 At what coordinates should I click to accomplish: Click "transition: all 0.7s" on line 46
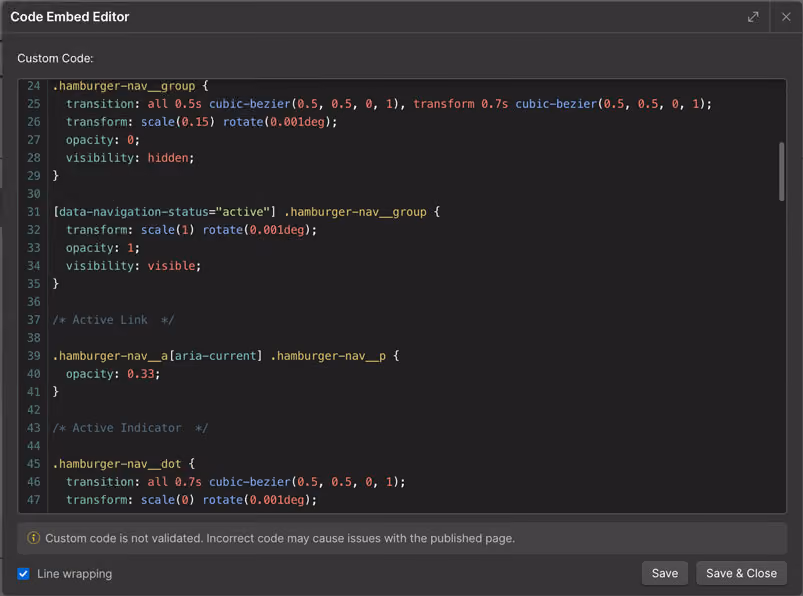(x=134, y=482)
